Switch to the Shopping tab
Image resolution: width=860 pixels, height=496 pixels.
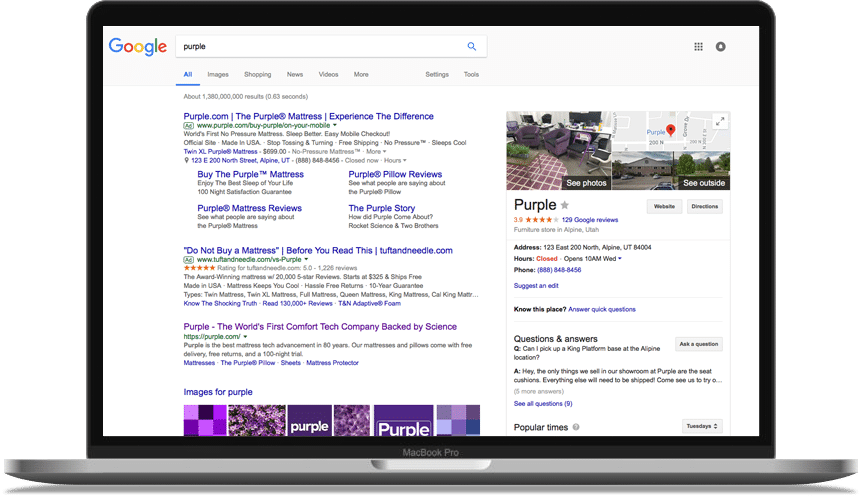click(x=258, y=74)
